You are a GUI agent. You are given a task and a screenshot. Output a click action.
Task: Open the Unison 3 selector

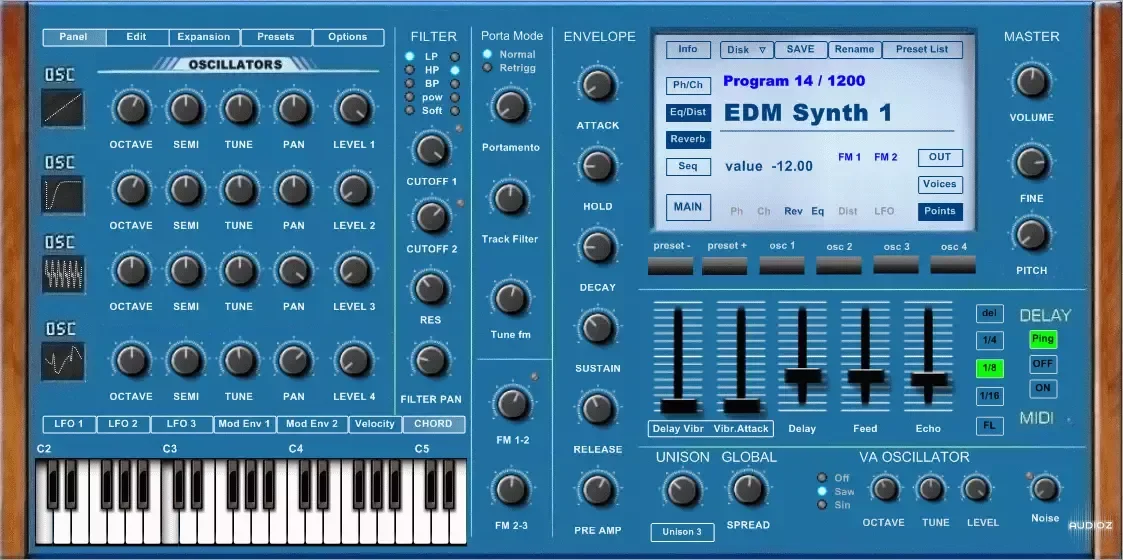click(683, 532)
